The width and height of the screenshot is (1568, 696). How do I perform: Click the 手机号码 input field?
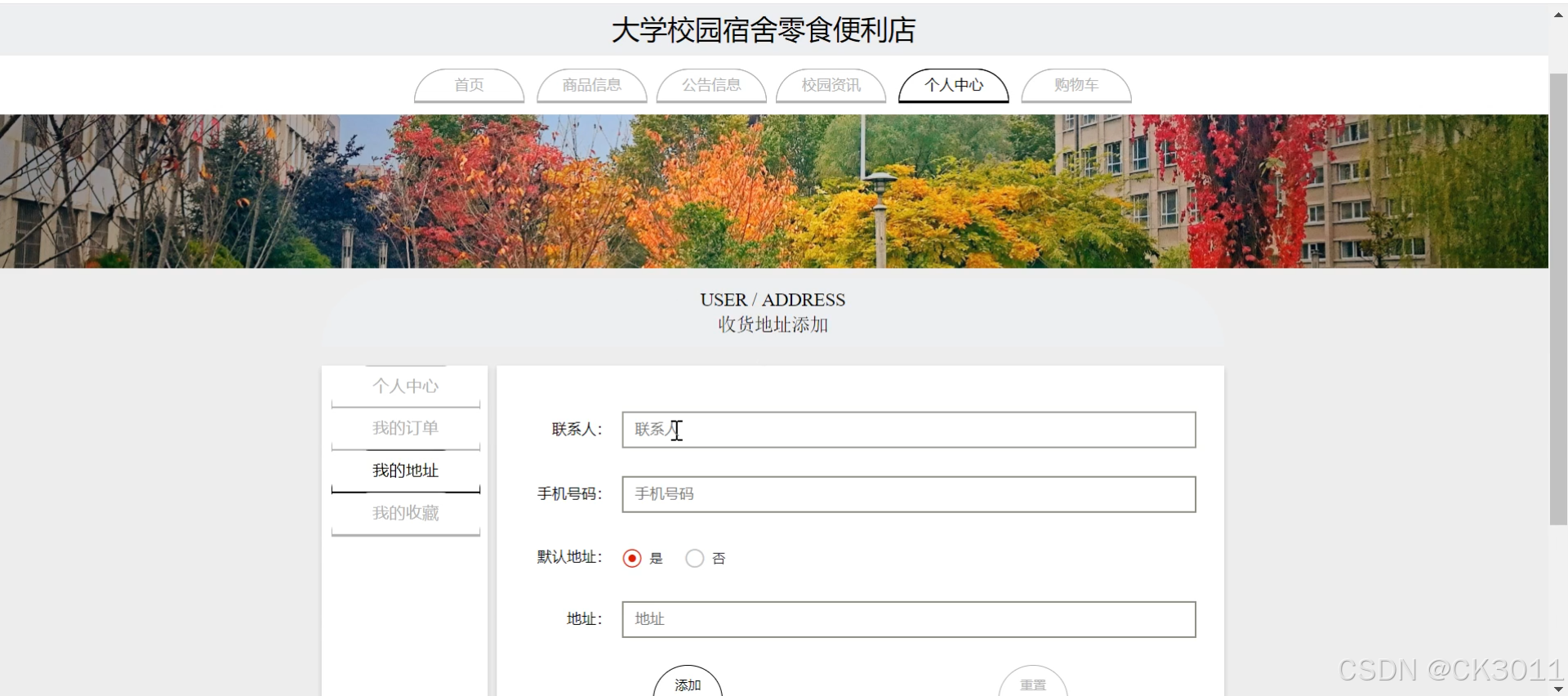[909, 494]
